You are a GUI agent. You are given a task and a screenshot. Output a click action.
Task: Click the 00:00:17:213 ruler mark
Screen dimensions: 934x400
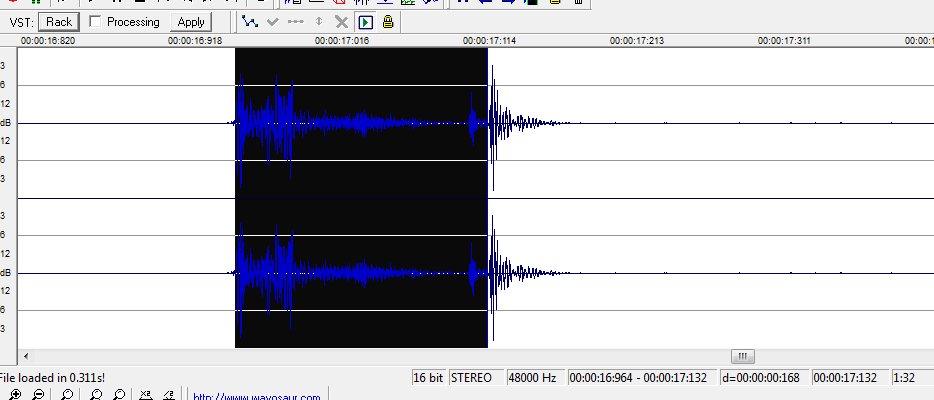tap(637, 40)
